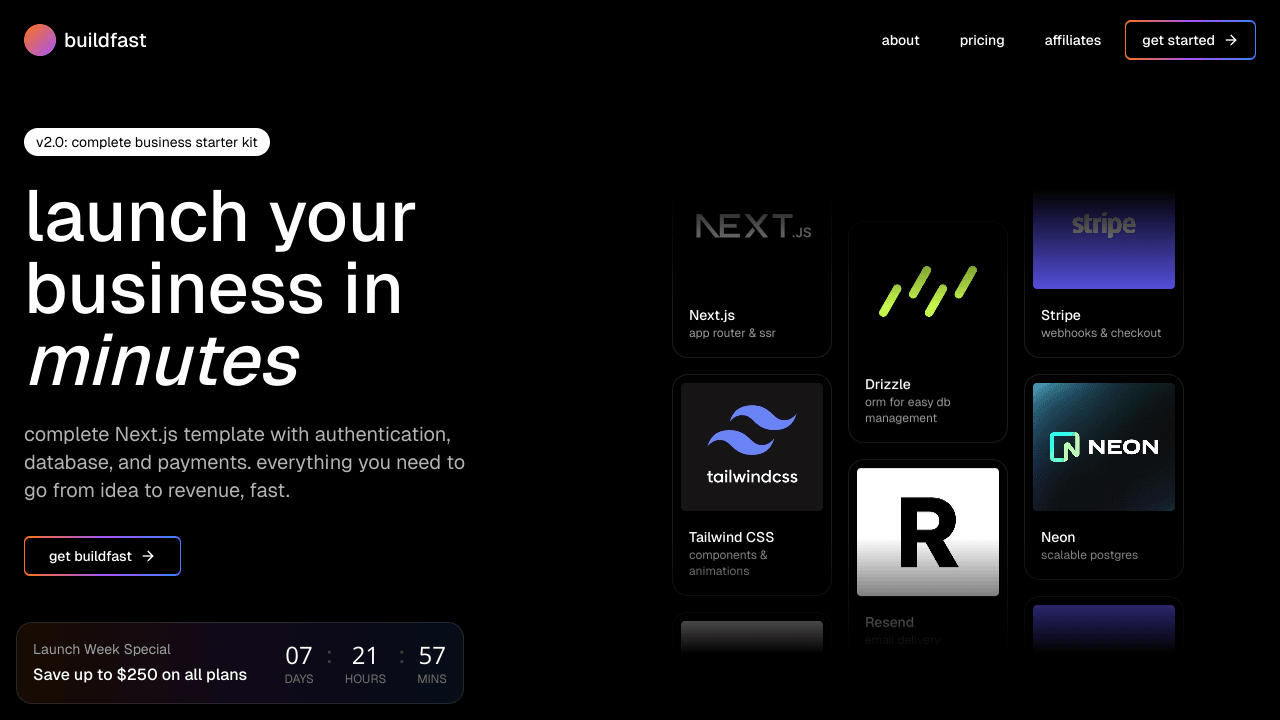Click the buildfast brand name text
The width and height of the screenshot is (1280, 720).
click(105, 40)
